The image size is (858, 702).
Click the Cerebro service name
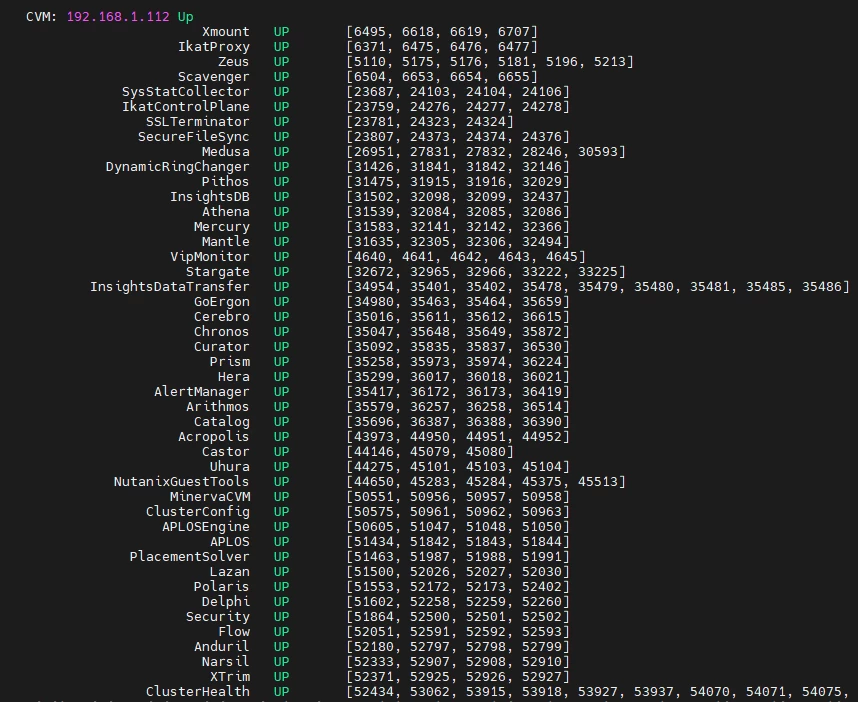(222, 317)
